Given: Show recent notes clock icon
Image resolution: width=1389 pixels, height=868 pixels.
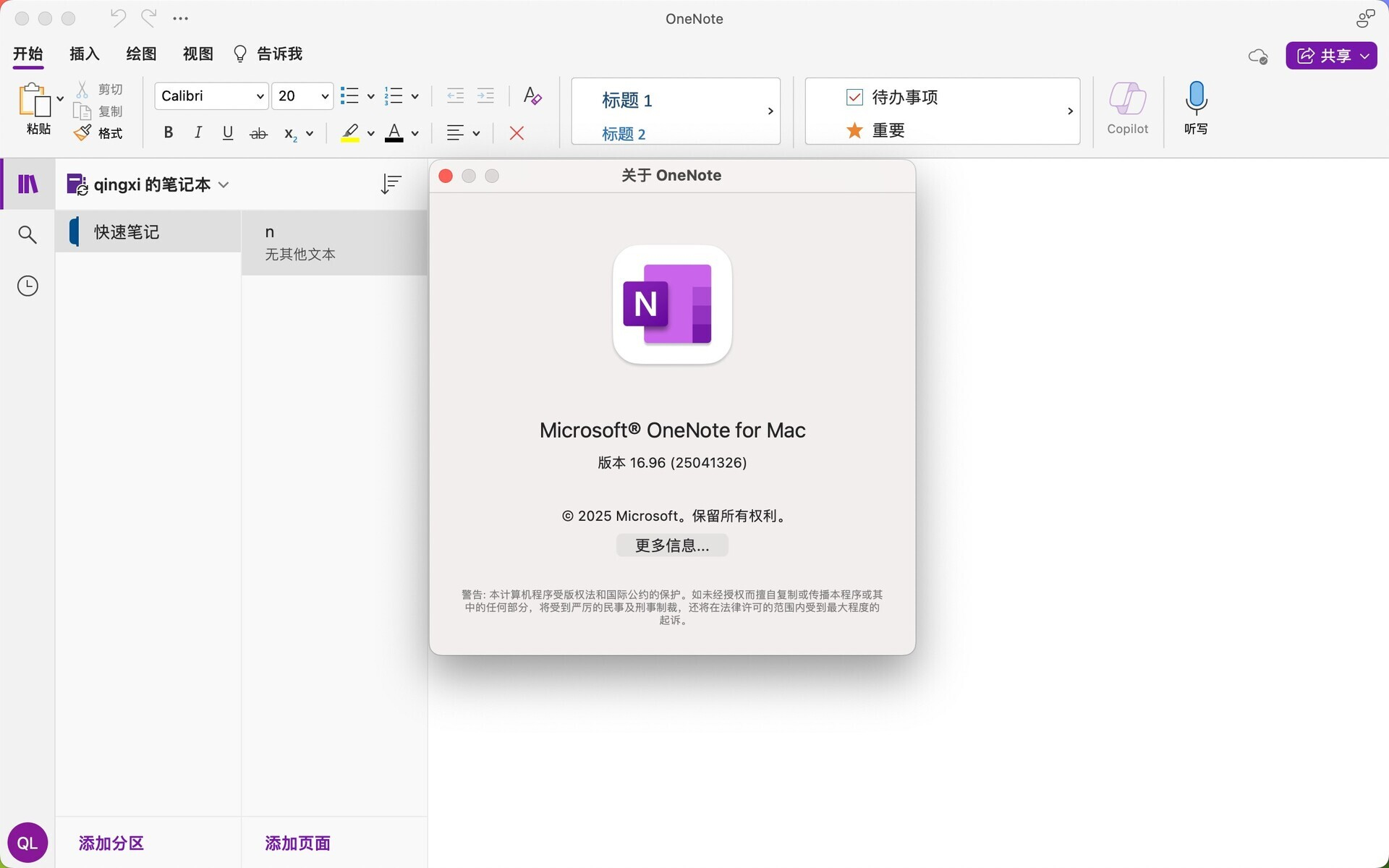Looking at the screenshot, I should click(x=27, y=286).
